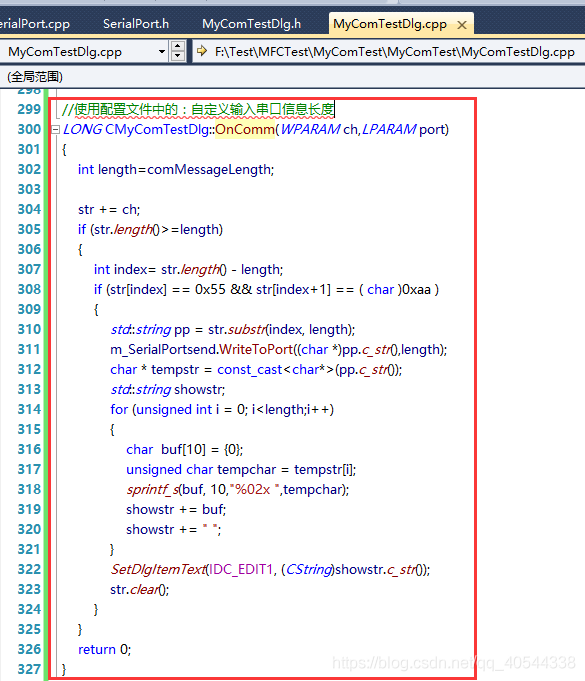Click the down arrow of file stepper

click(178, 56)
